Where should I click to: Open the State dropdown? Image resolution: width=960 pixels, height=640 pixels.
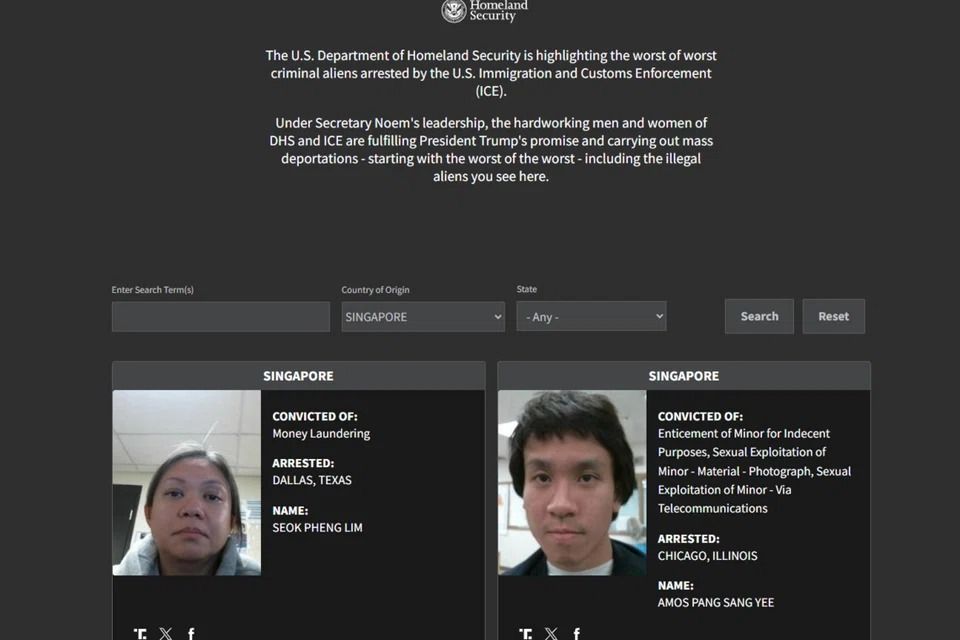(591, 316)
